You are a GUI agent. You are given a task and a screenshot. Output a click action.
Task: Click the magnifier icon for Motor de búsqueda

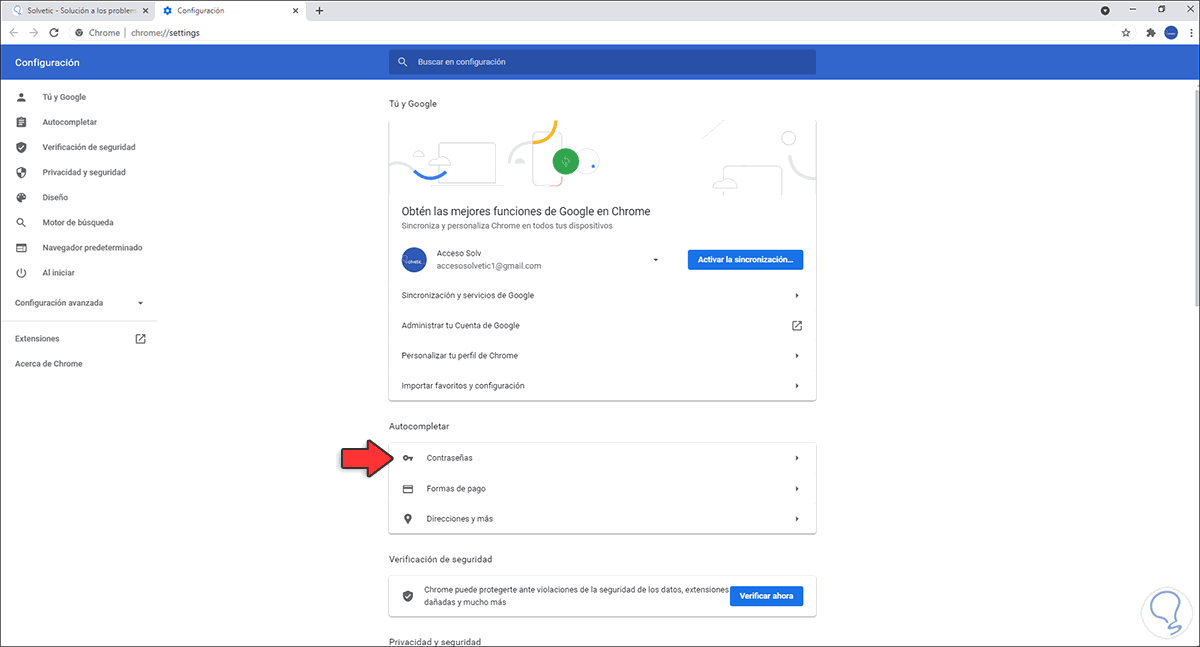21,222
